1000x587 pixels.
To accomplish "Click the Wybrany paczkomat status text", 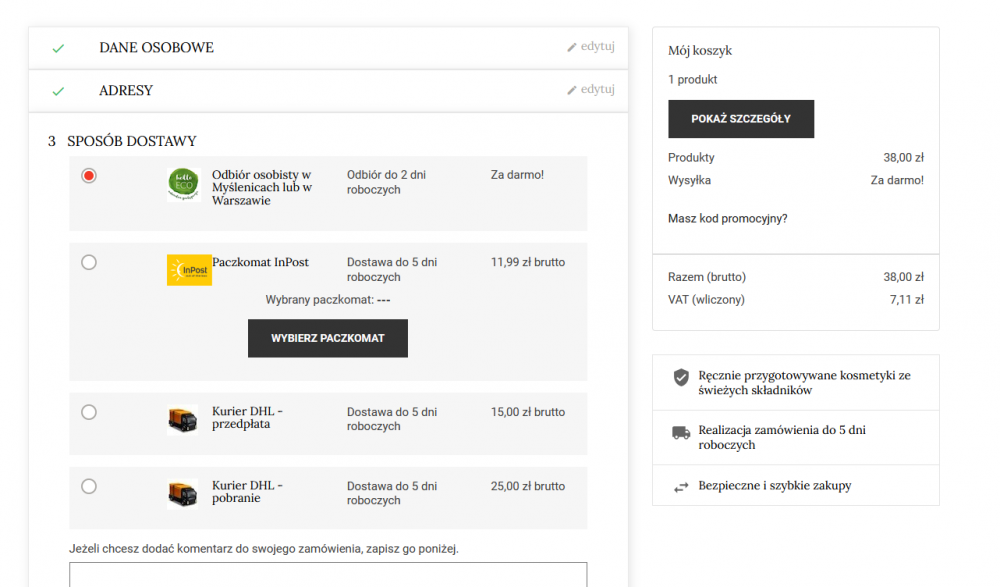I will [x=328, y=300].
